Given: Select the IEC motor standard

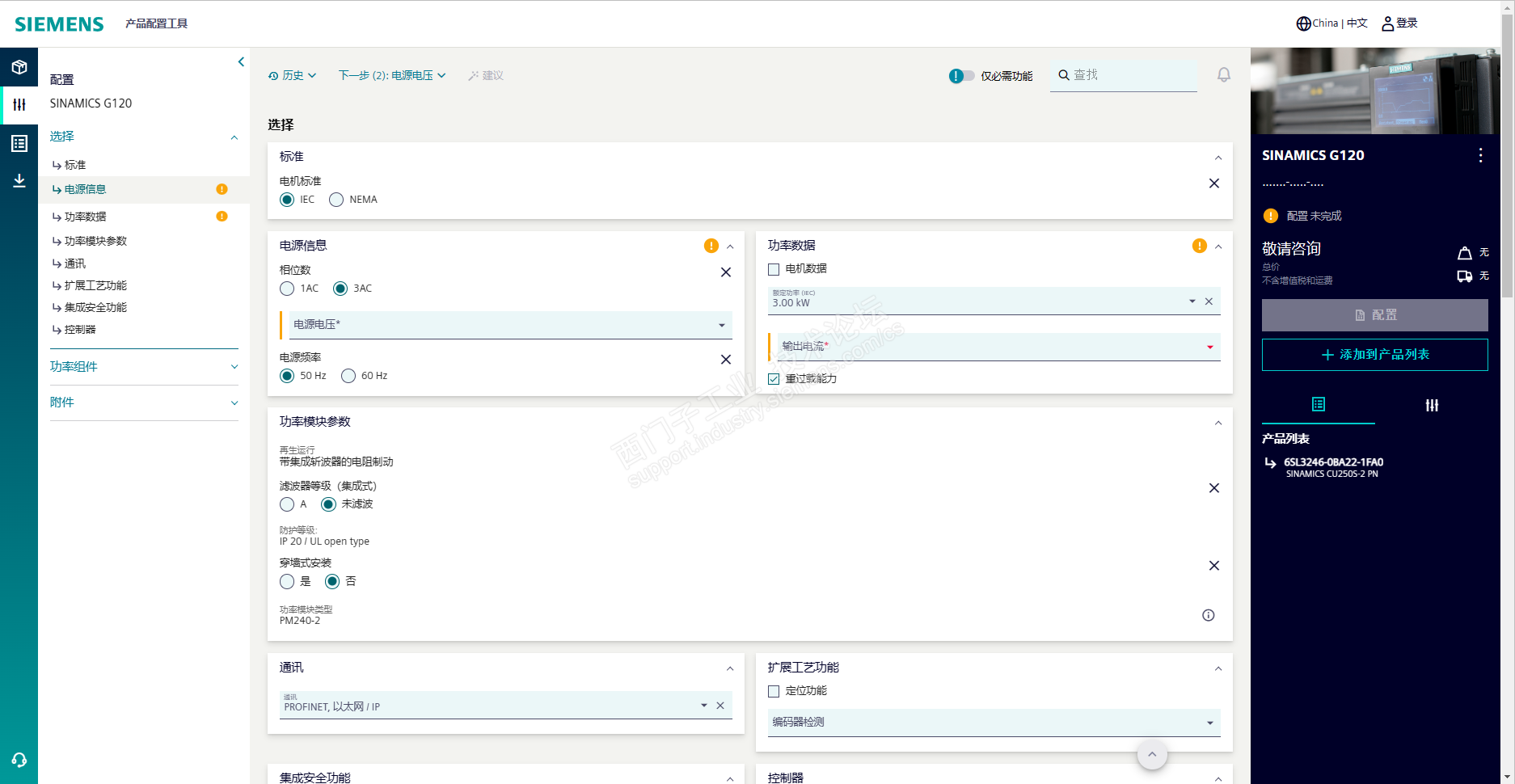Looking at the screenshot, I should pyautogui.click(x=287, y=200).
